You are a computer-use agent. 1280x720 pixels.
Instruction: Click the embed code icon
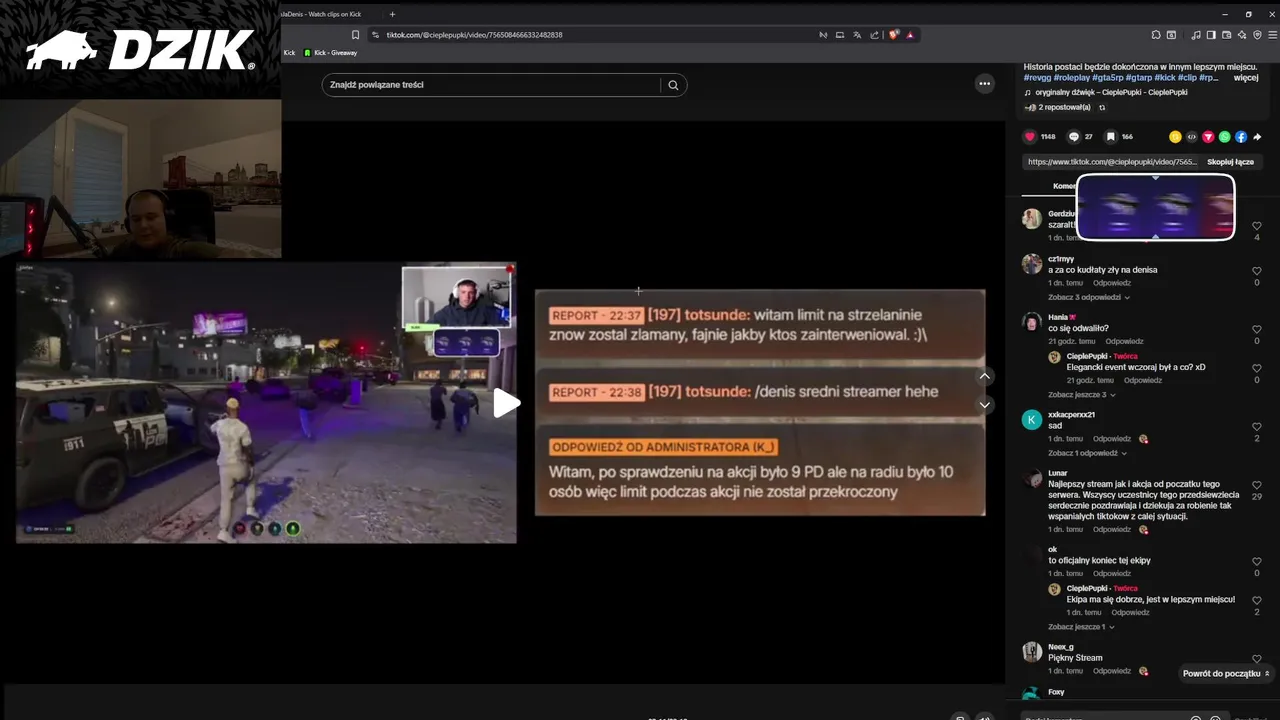click(1191, 137)
